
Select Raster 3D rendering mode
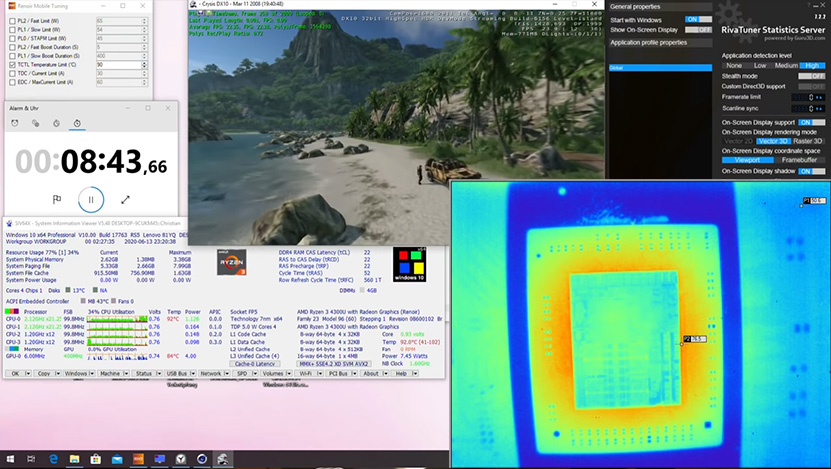[808, 141]
